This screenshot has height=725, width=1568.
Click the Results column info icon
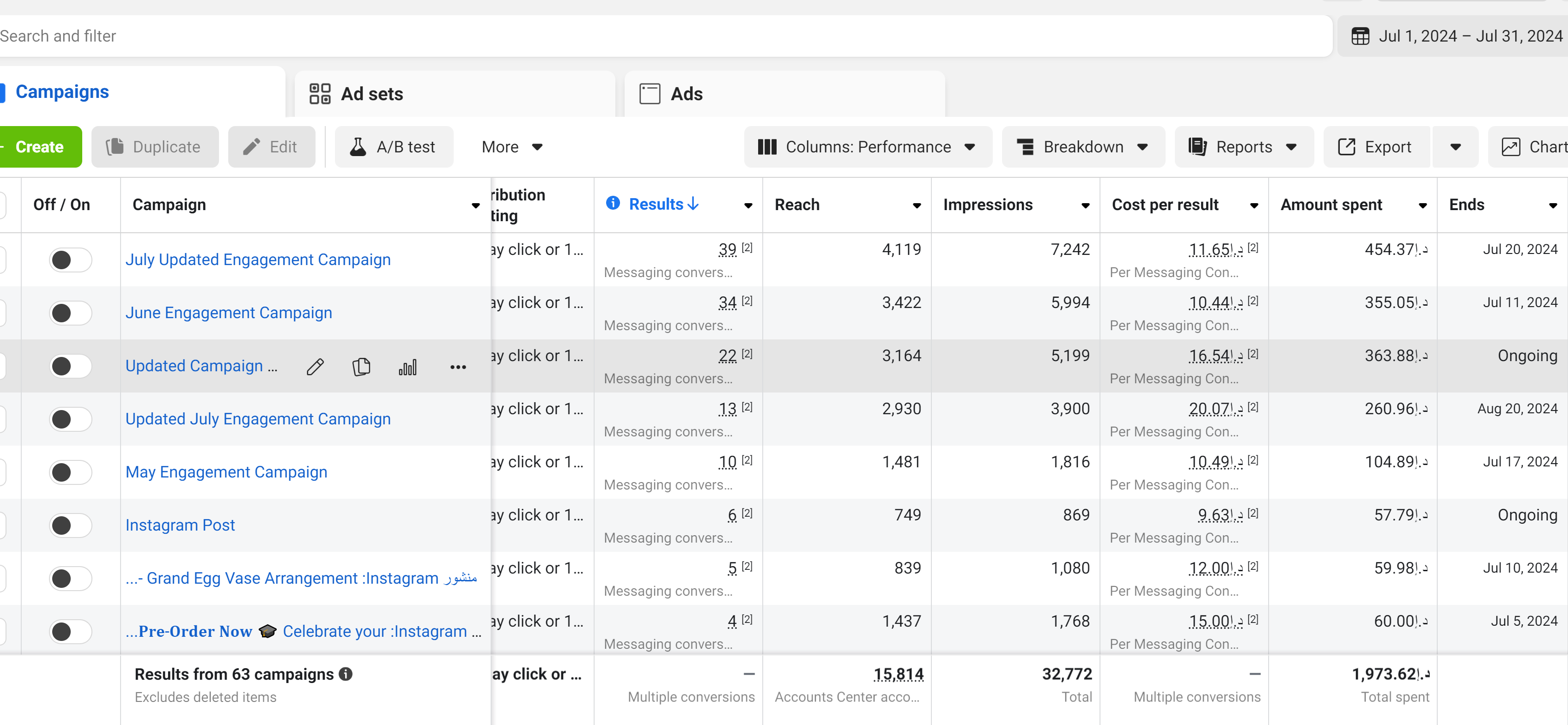(612, 204)
